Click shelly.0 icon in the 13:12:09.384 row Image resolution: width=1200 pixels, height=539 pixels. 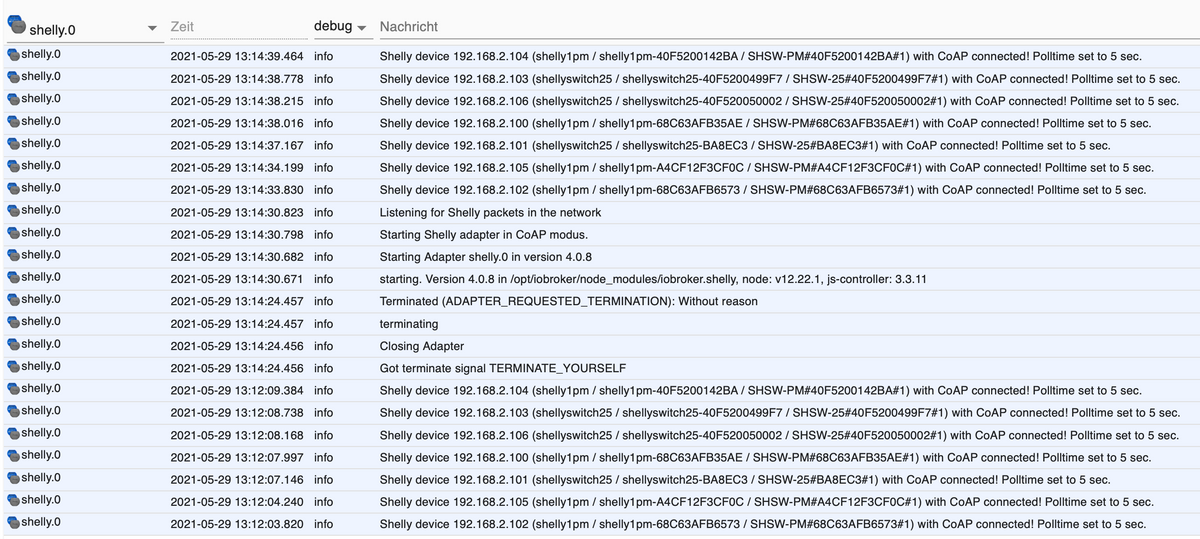tap(13, 389)
